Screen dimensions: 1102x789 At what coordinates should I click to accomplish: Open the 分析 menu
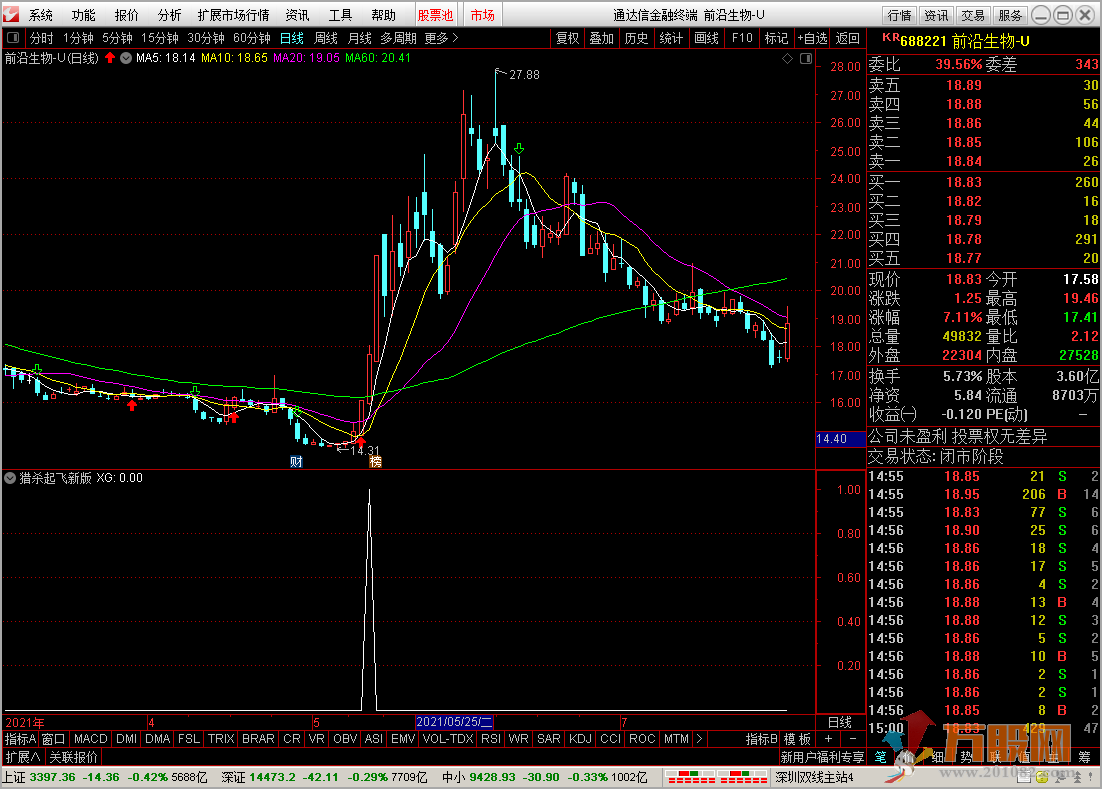(169, 15)
